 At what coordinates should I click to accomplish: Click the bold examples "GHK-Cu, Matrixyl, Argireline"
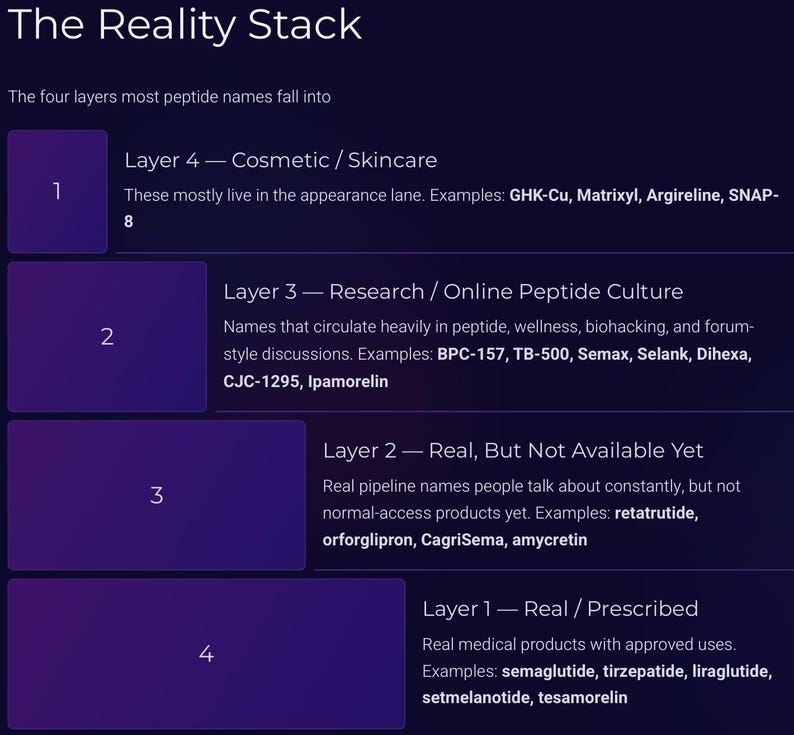[x=616, y=195]
